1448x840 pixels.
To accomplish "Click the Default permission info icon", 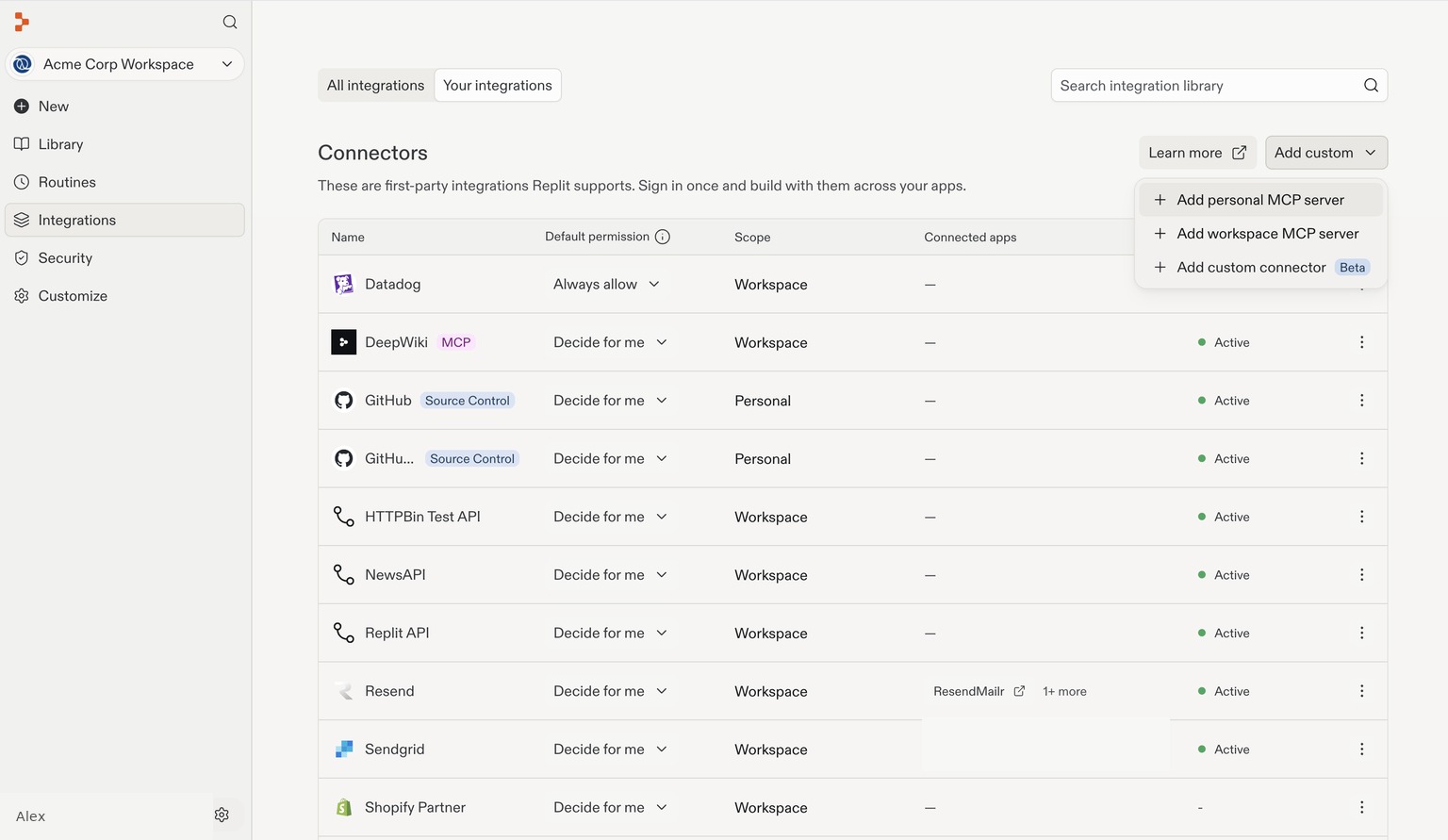I will (x=663, y=237).
